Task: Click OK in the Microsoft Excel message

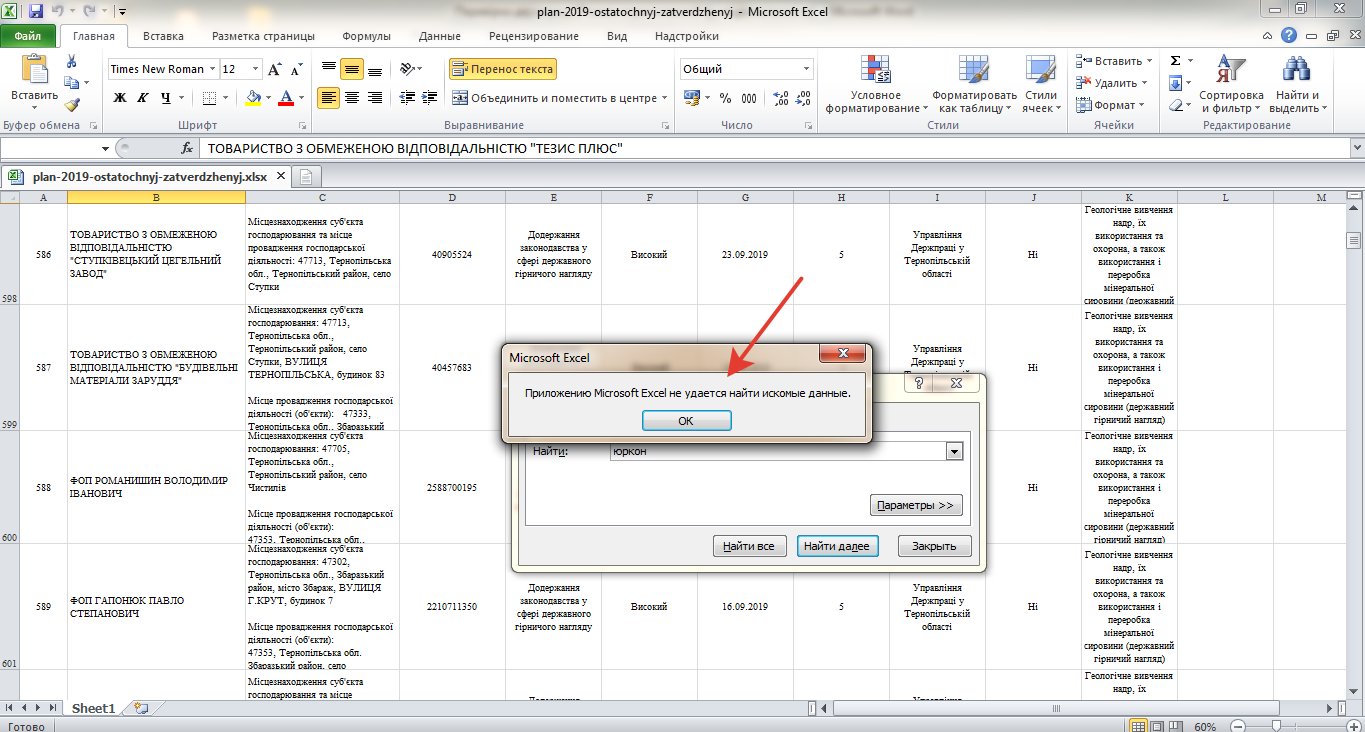Action: pos(686,421)
